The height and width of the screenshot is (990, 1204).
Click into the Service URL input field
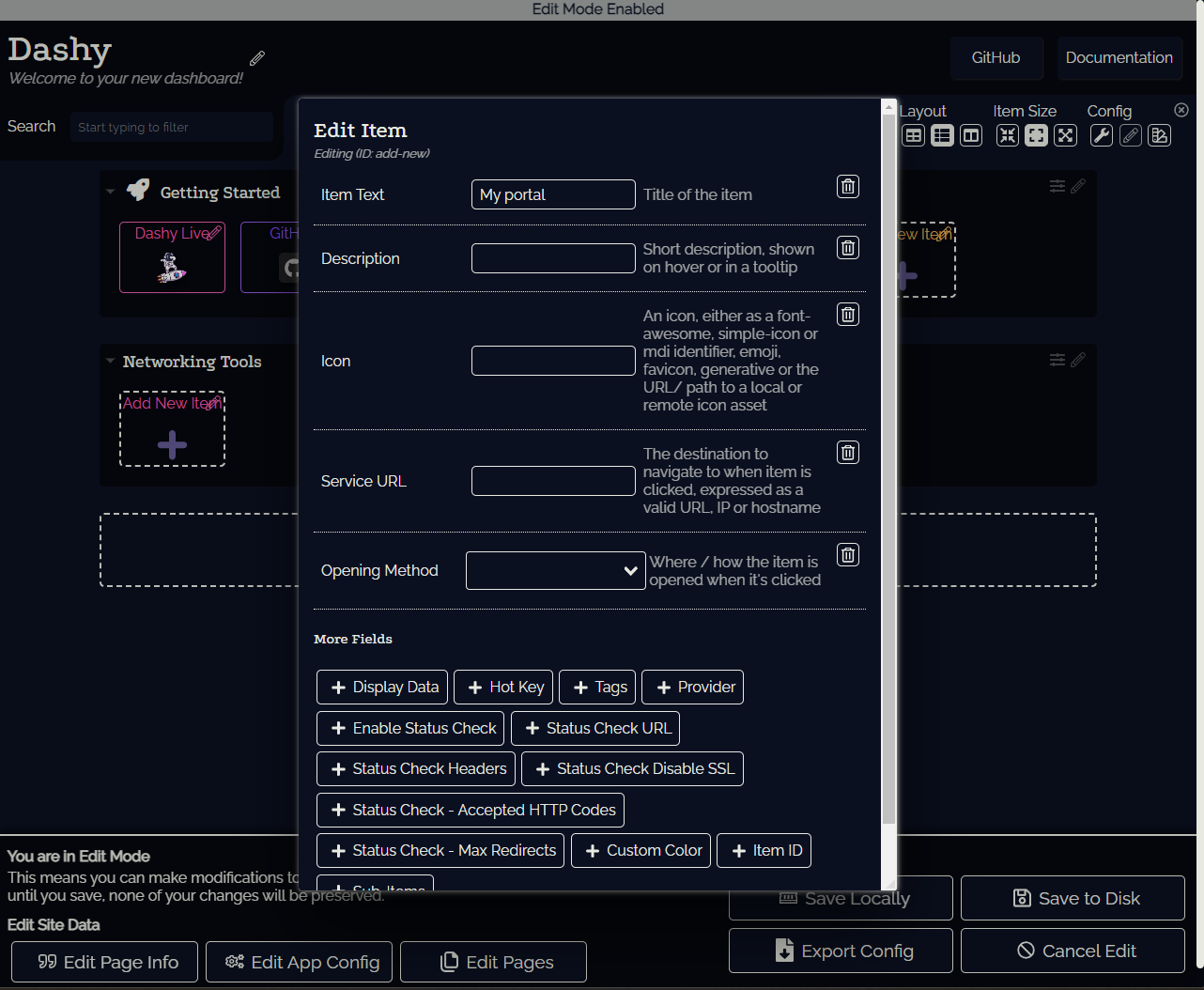click(x=553, y=481)
